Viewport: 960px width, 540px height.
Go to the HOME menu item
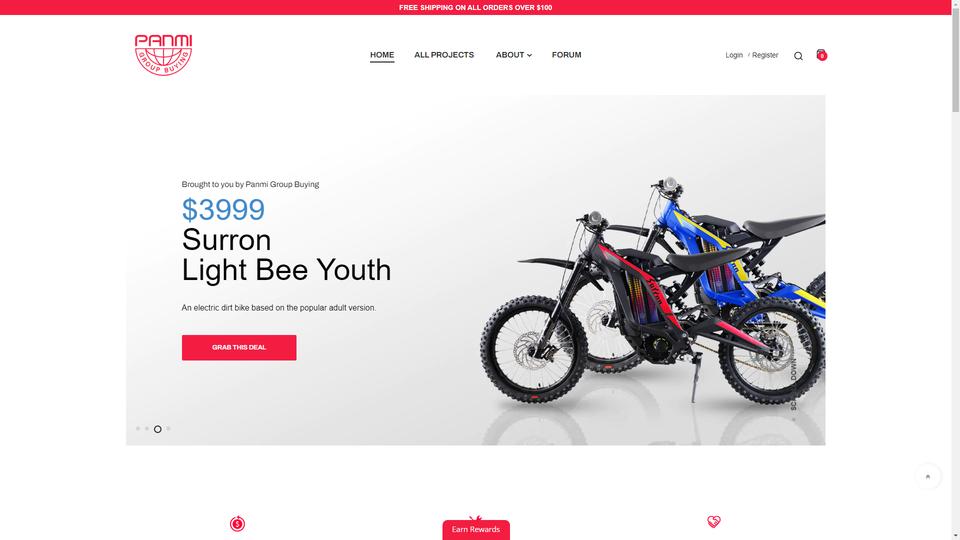382,55
